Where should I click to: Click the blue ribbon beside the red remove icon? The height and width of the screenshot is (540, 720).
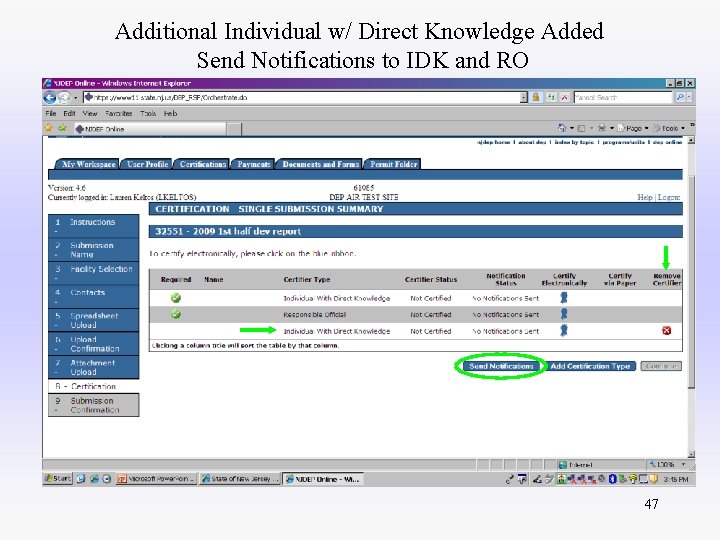pos(564,330)
